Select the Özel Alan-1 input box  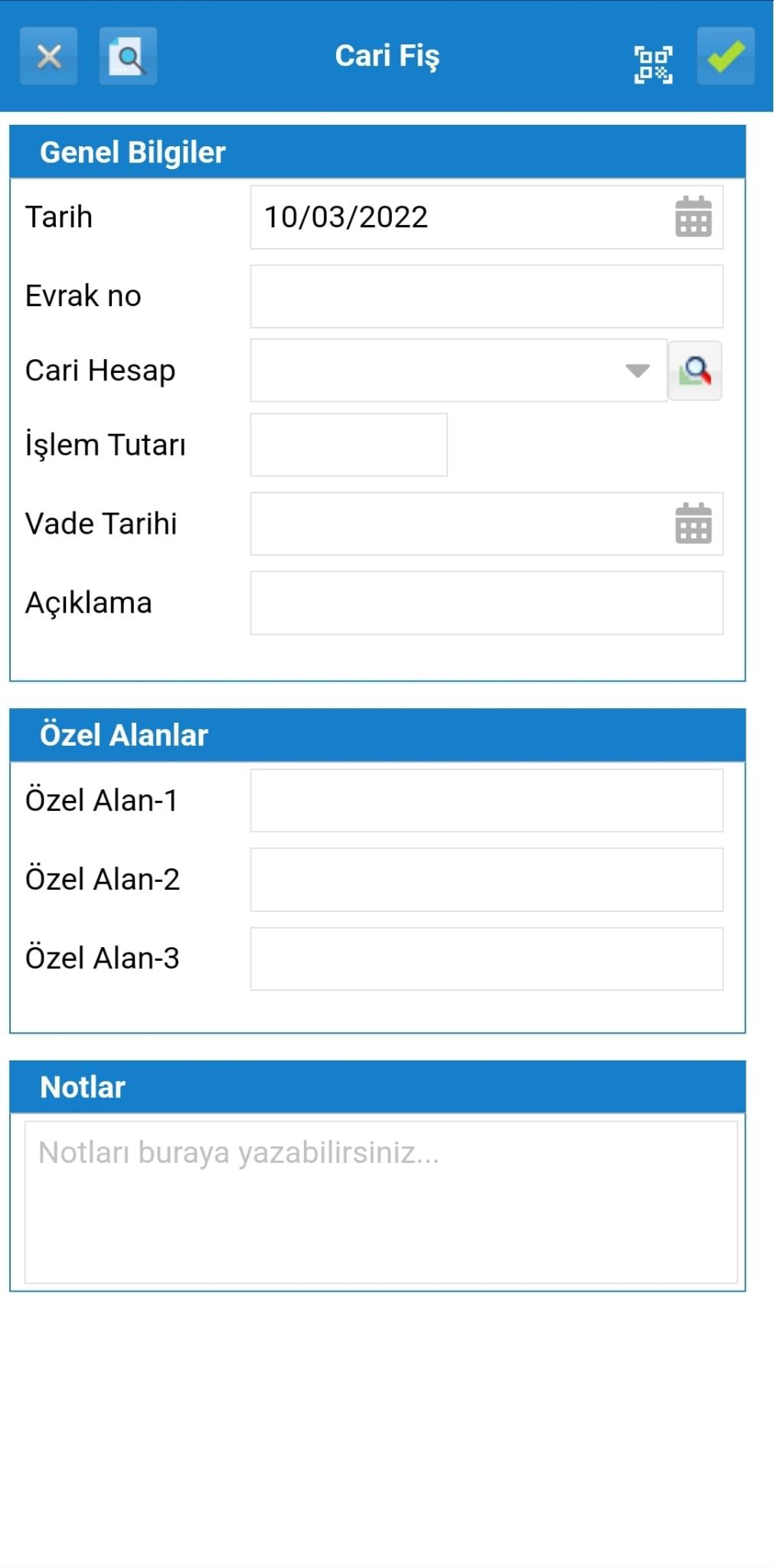487,800
